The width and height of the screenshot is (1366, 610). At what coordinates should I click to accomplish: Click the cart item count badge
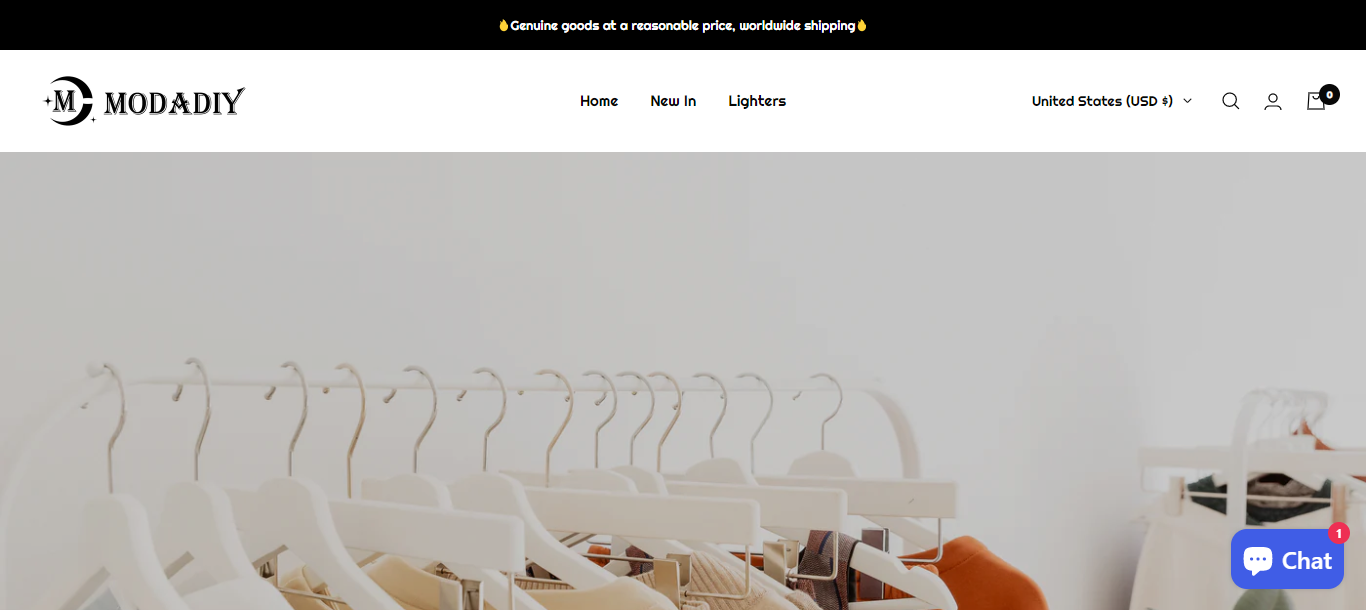(x=1329, y=94)
